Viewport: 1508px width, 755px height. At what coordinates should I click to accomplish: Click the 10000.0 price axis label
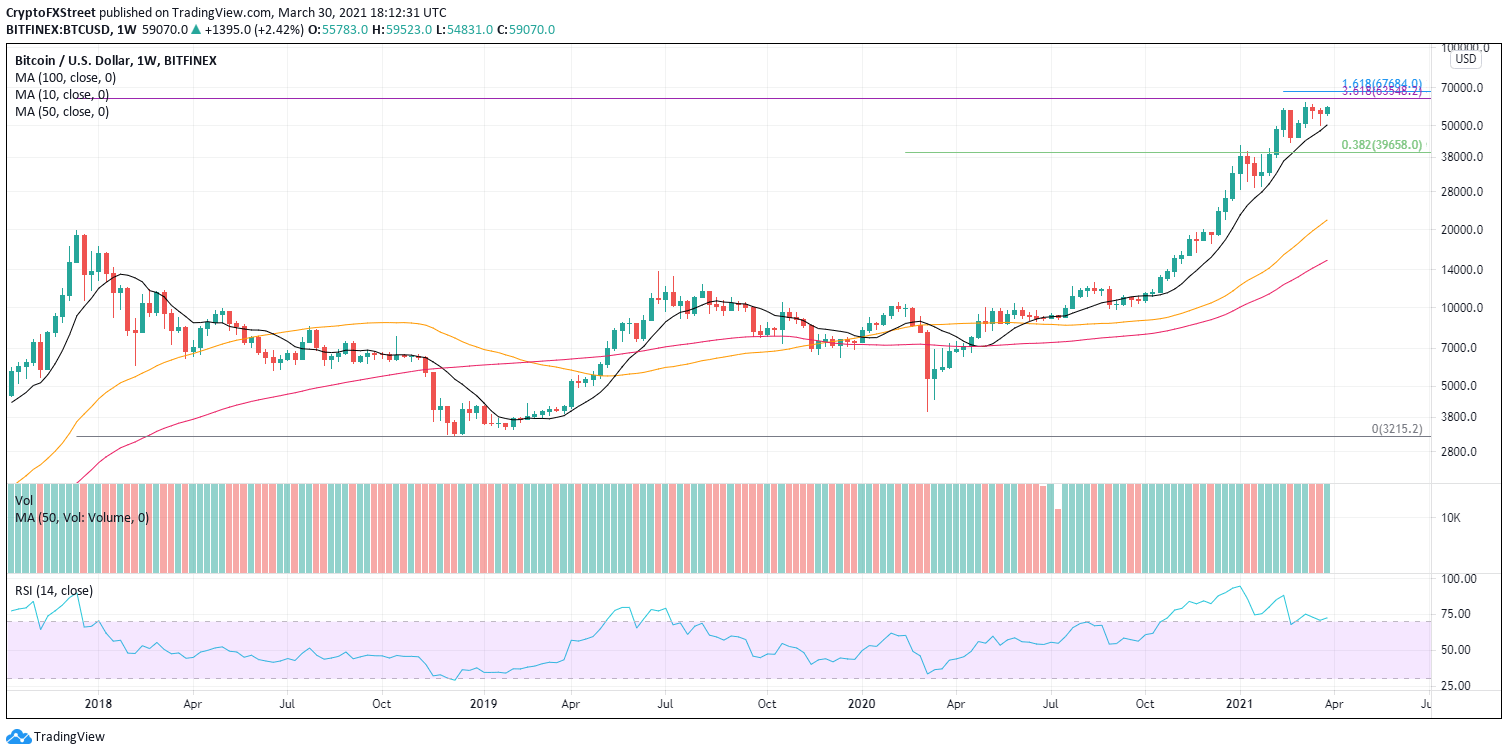pos(1461,308)
